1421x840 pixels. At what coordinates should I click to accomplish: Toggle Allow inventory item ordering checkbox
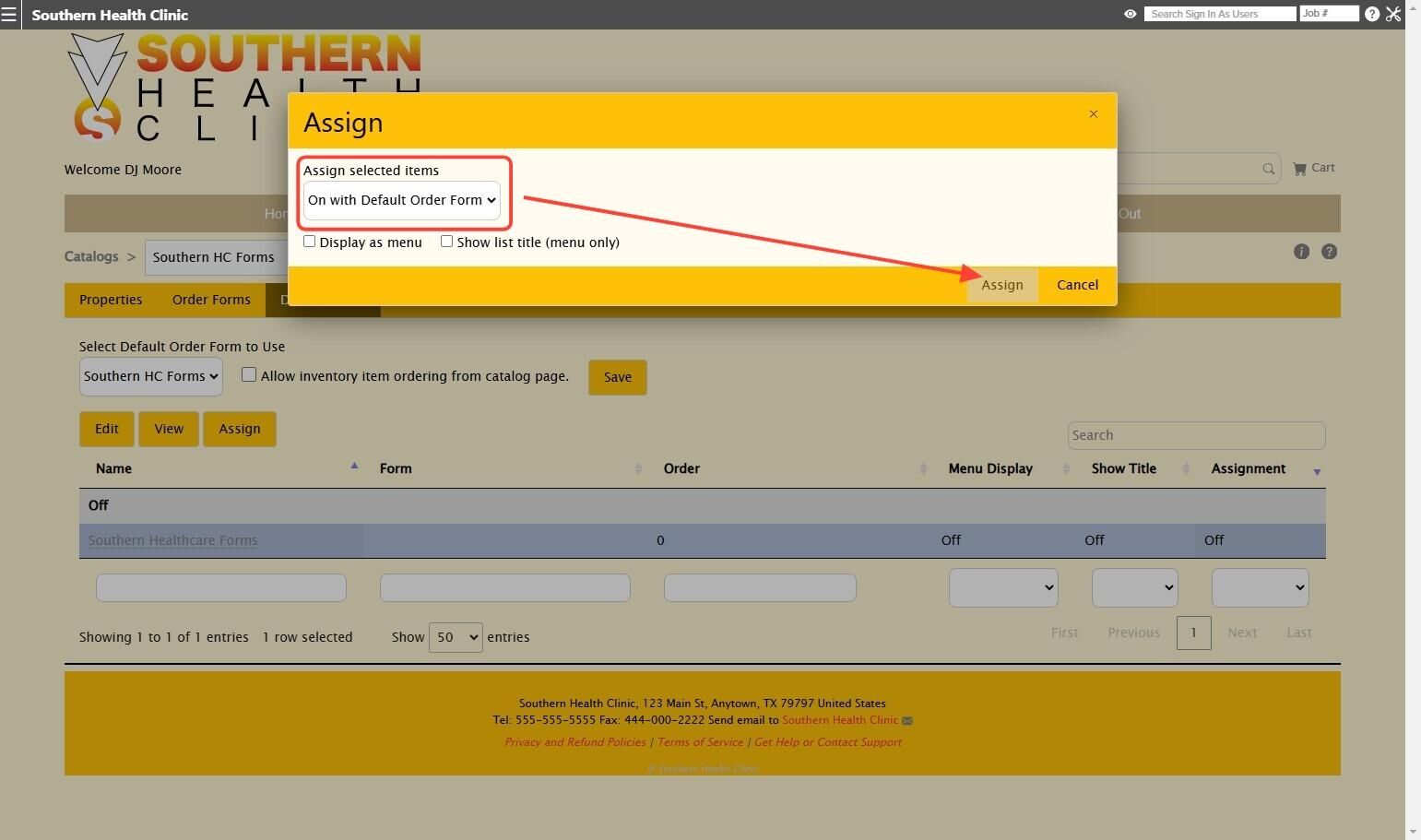(249, 374)
